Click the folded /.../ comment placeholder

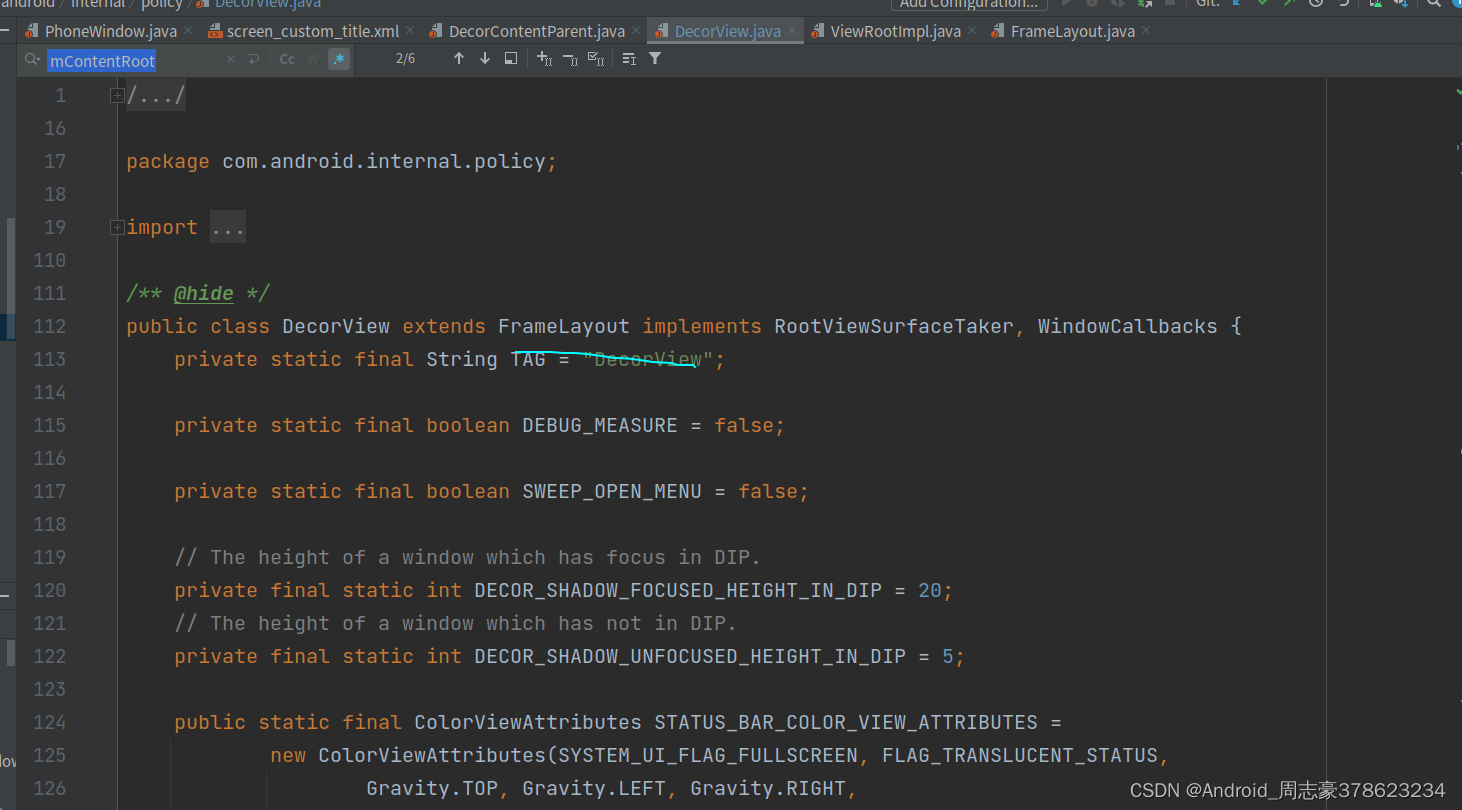156,96
